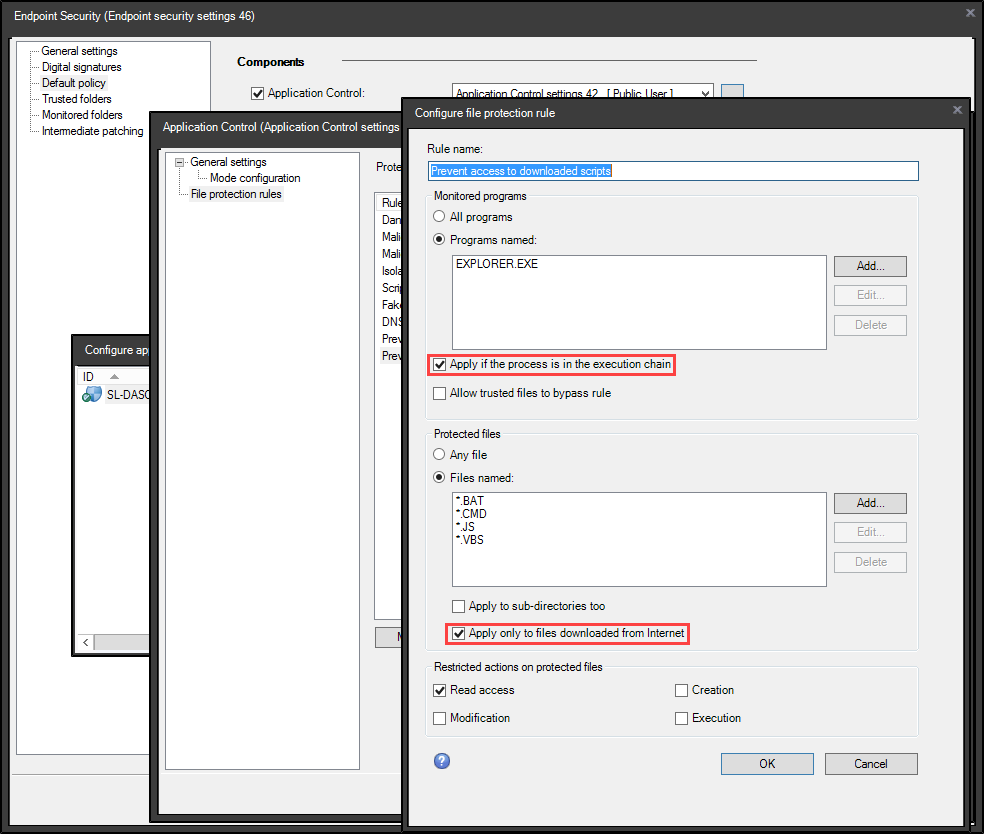Select the 'All programs' radio button
Image resolution: width=984 pixels, height=834 pixels.
coord(439,217)
